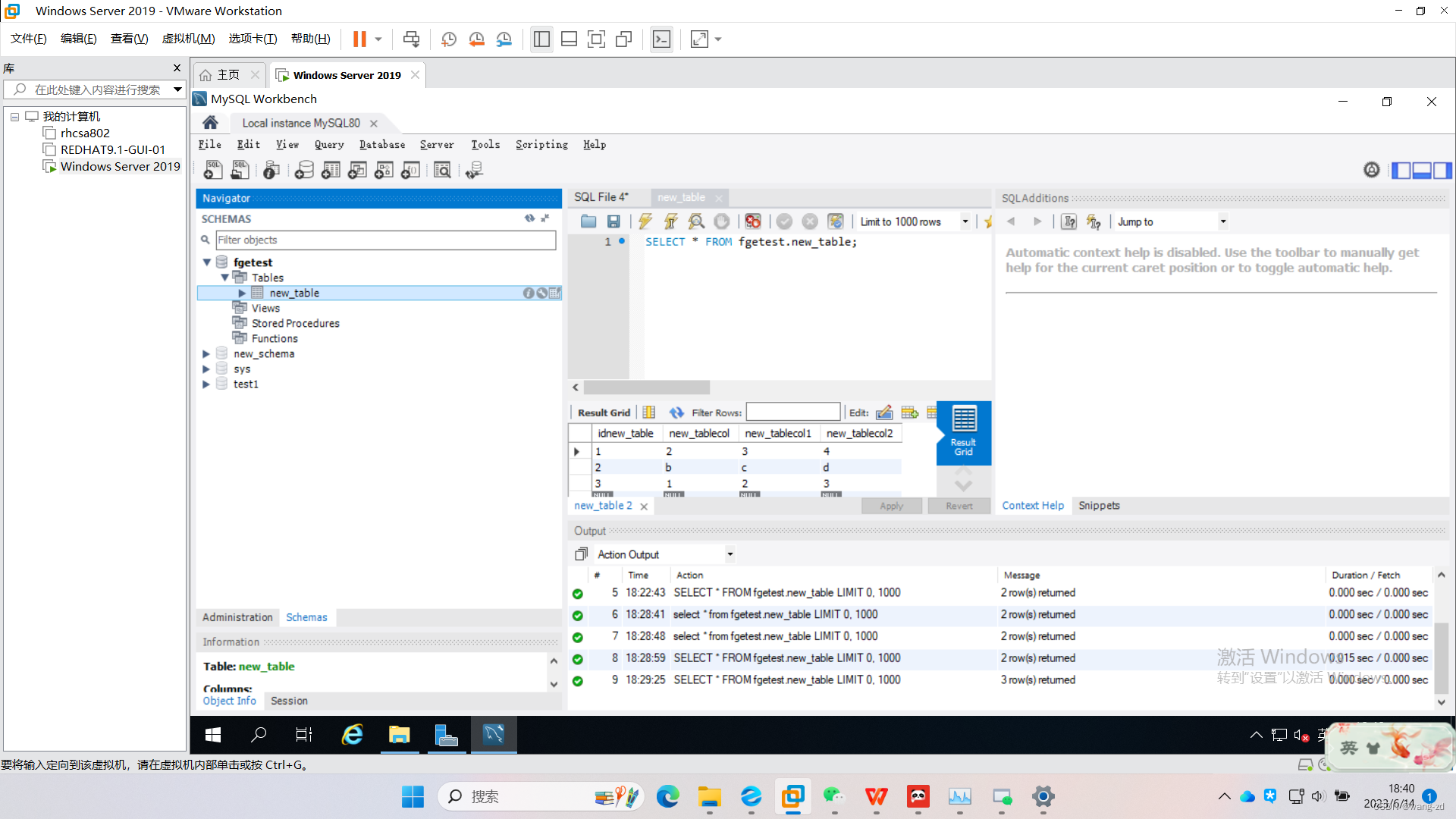Collapse the fgetest schema in Navigator
1456x819 pixels.
(x=206, y=262)
